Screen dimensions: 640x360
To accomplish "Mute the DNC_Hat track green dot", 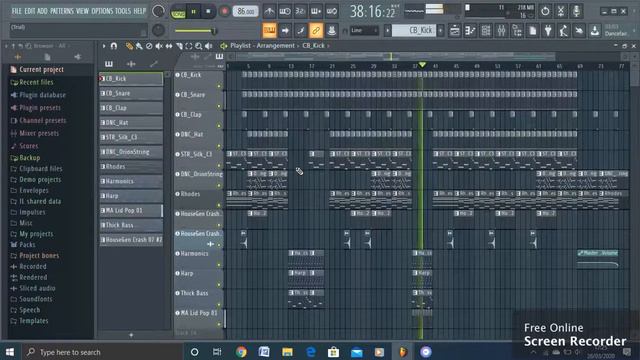I will (219, 146).
